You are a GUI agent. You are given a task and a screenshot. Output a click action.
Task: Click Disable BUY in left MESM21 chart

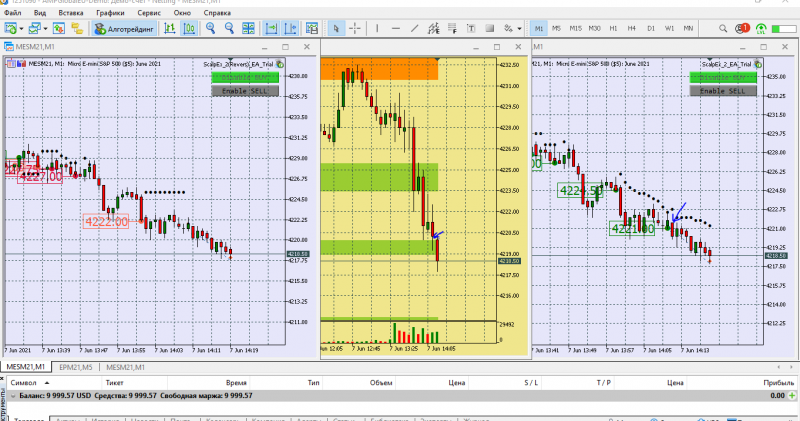pyautogui.click(x=245, y=78)
